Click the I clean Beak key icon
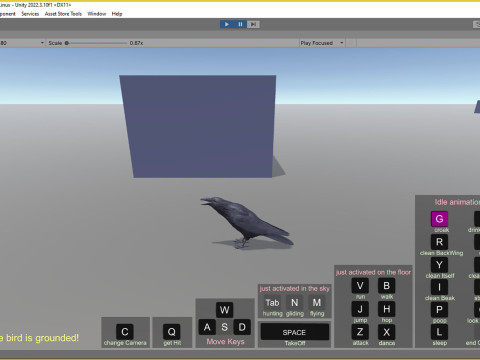Image resolution: width=480 pixels, height=360 pixels. coord(439,287)
